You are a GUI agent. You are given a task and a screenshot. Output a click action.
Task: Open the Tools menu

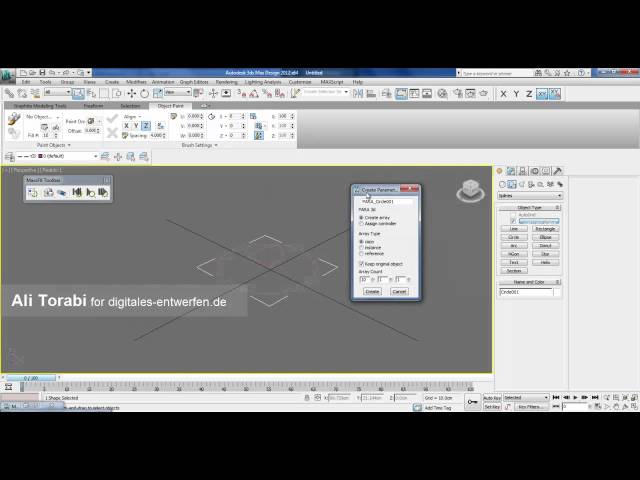pos(45,82)
